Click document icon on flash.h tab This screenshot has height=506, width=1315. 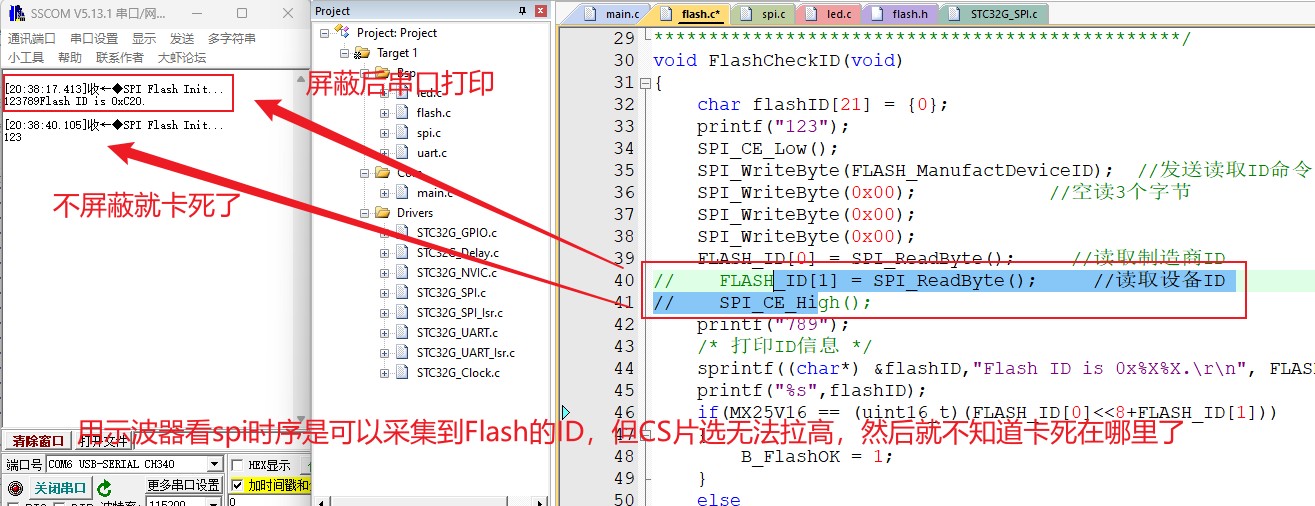pyautogui.click(x=878, y=14)
